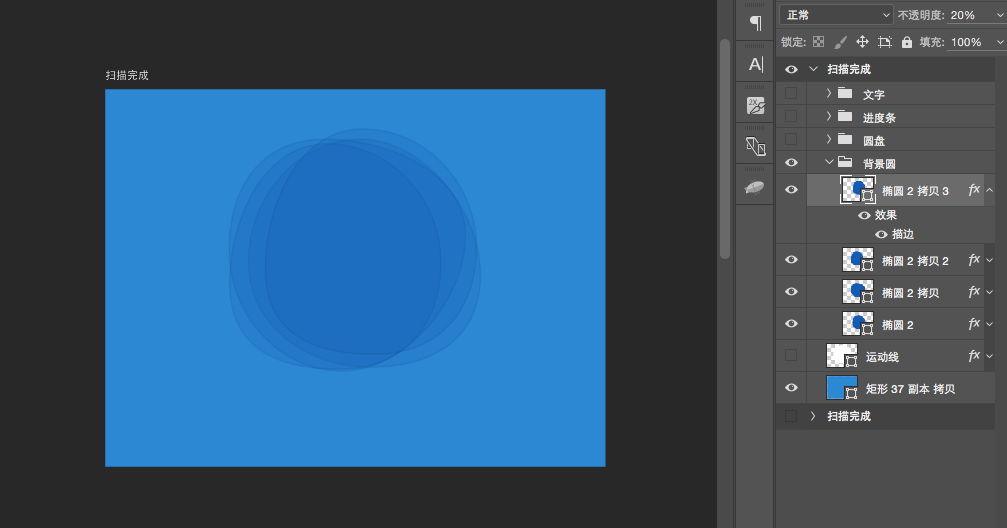Image resolution: width=1007 pixels, height=528 pixels.
Task: Hide the 椭圆 2 layer
Action: (x=791, y=324)
